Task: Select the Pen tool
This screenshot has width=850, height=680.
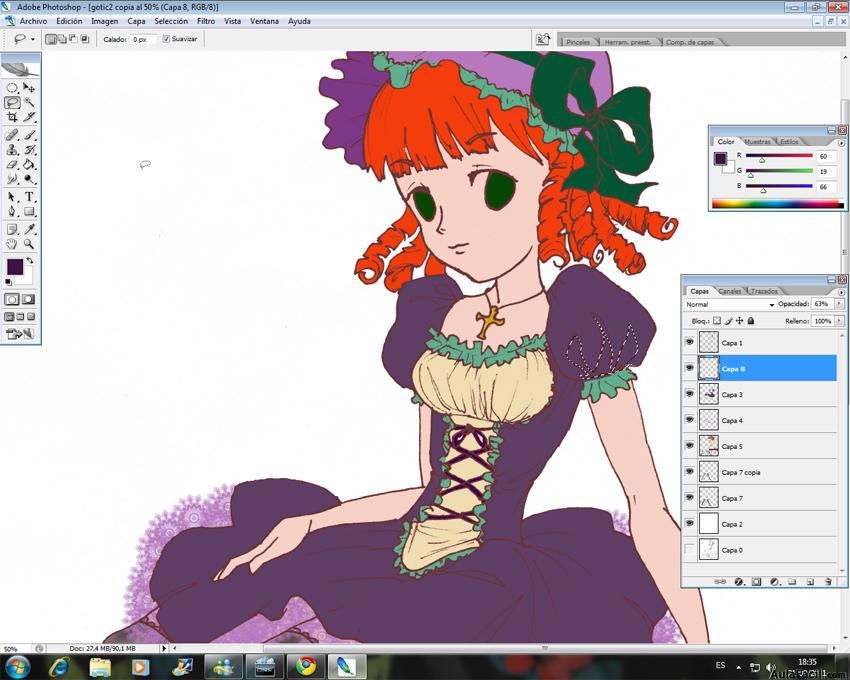Action: pos(12,211)
